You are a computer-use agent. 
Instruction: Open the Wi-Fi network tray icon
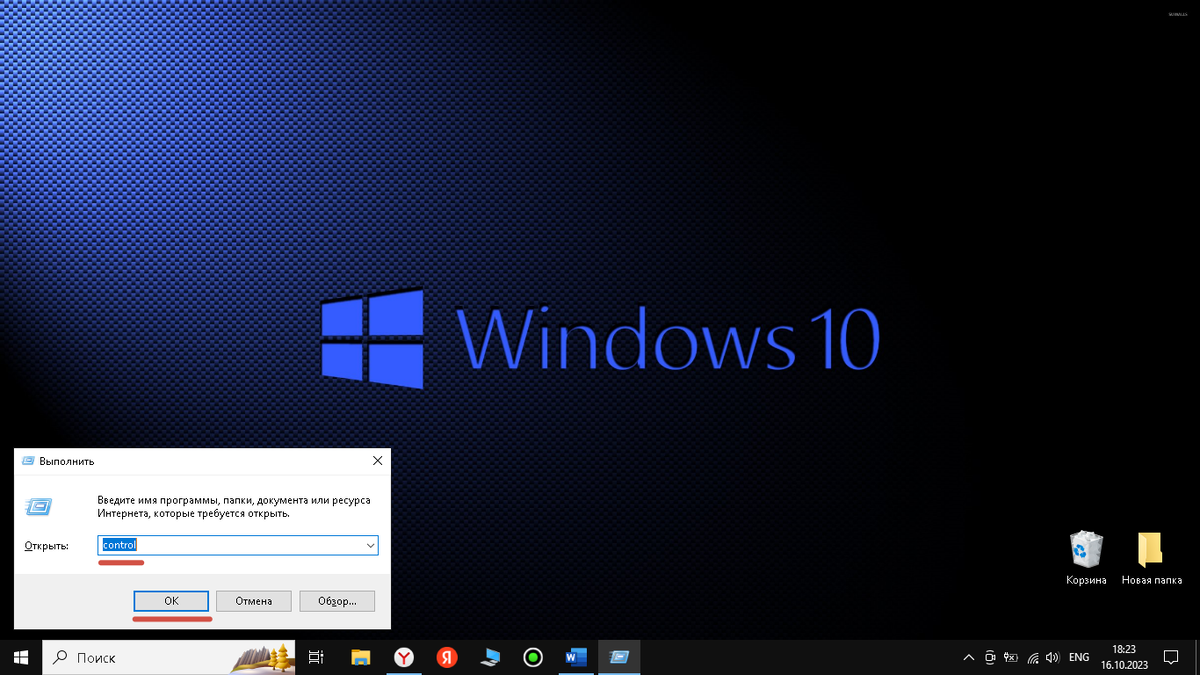pyautogui.click(x=1032, y=658)
